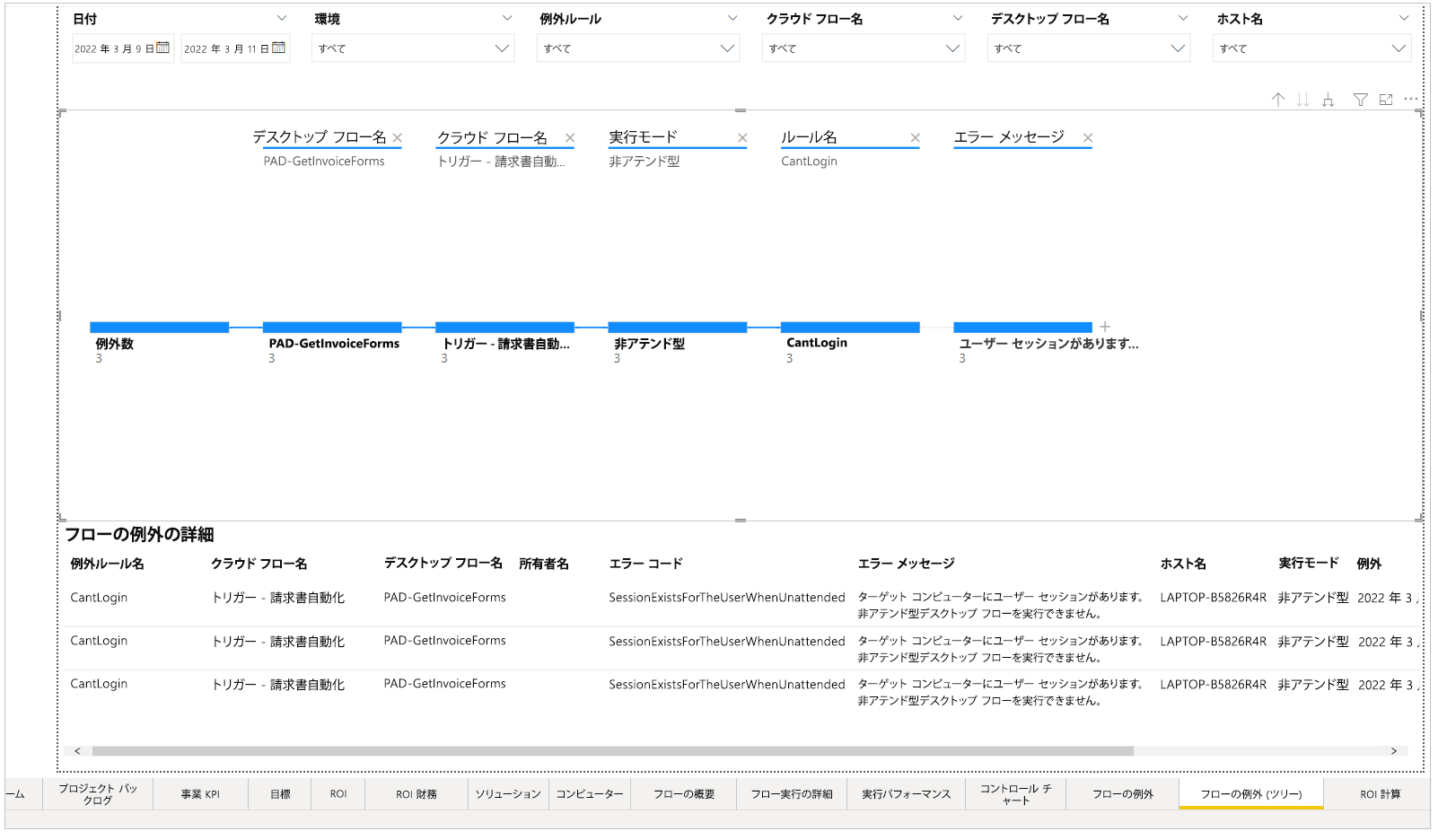This screenshot has height=840, width=1438.
Task: Sort by クラウド フロー名 table column header
Action: pos(259,564)
